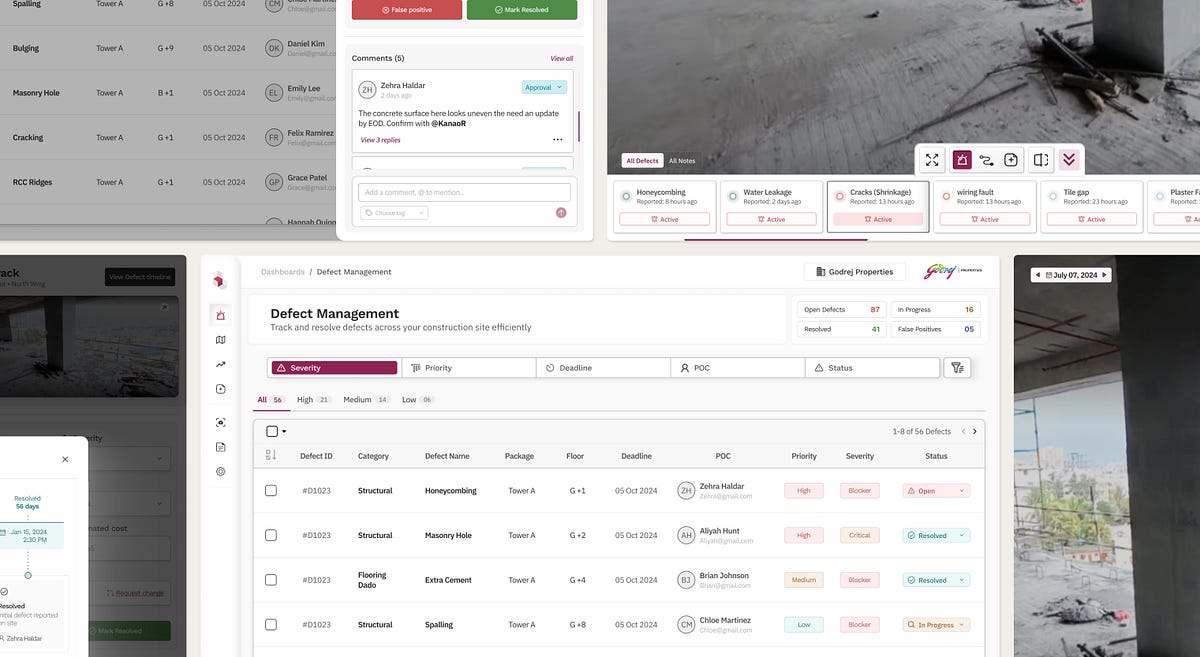Image resolution: width=1200 pixels, height=657 pixels.
Task: Select the Water Leakage card radio circle
Action: (733, 196)
